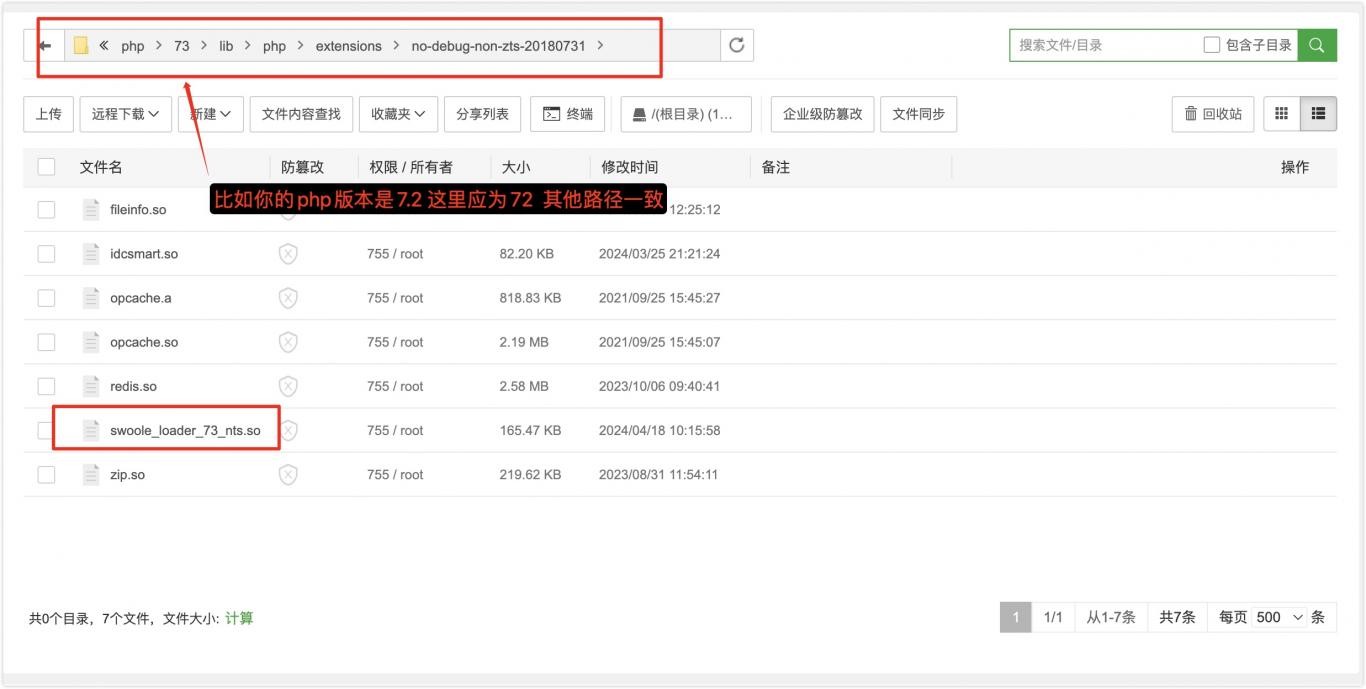Viewport: 1366px width, 689px height.
Task: Switch to grid icon view
Action: (1281, 114)
